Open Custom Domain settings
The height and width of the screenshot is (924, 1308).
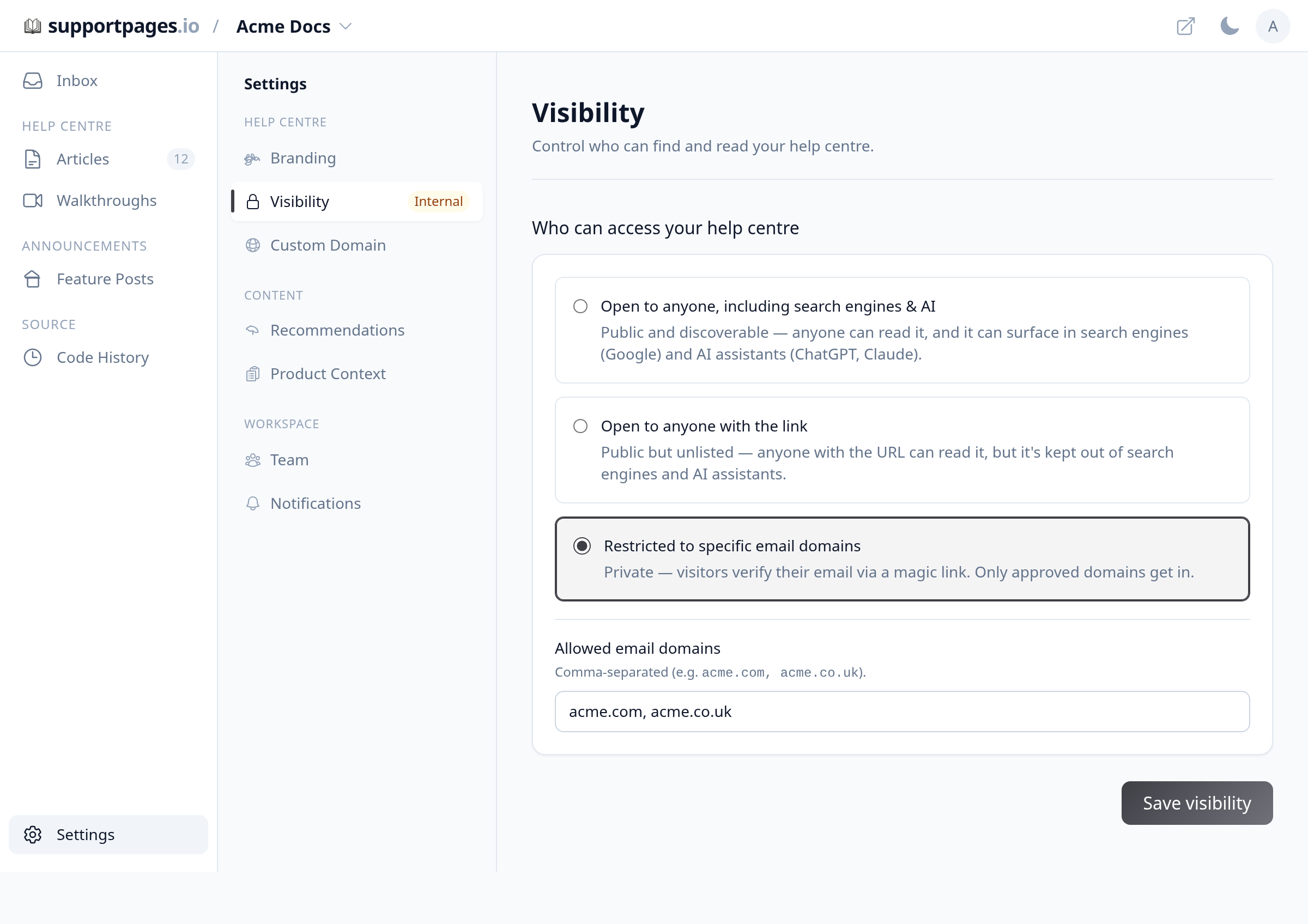(356, 245)
